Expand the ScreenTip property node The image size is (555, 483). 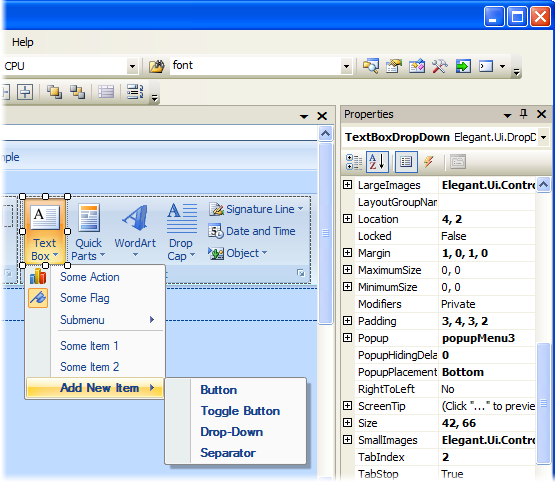click(x=348, y=406)
